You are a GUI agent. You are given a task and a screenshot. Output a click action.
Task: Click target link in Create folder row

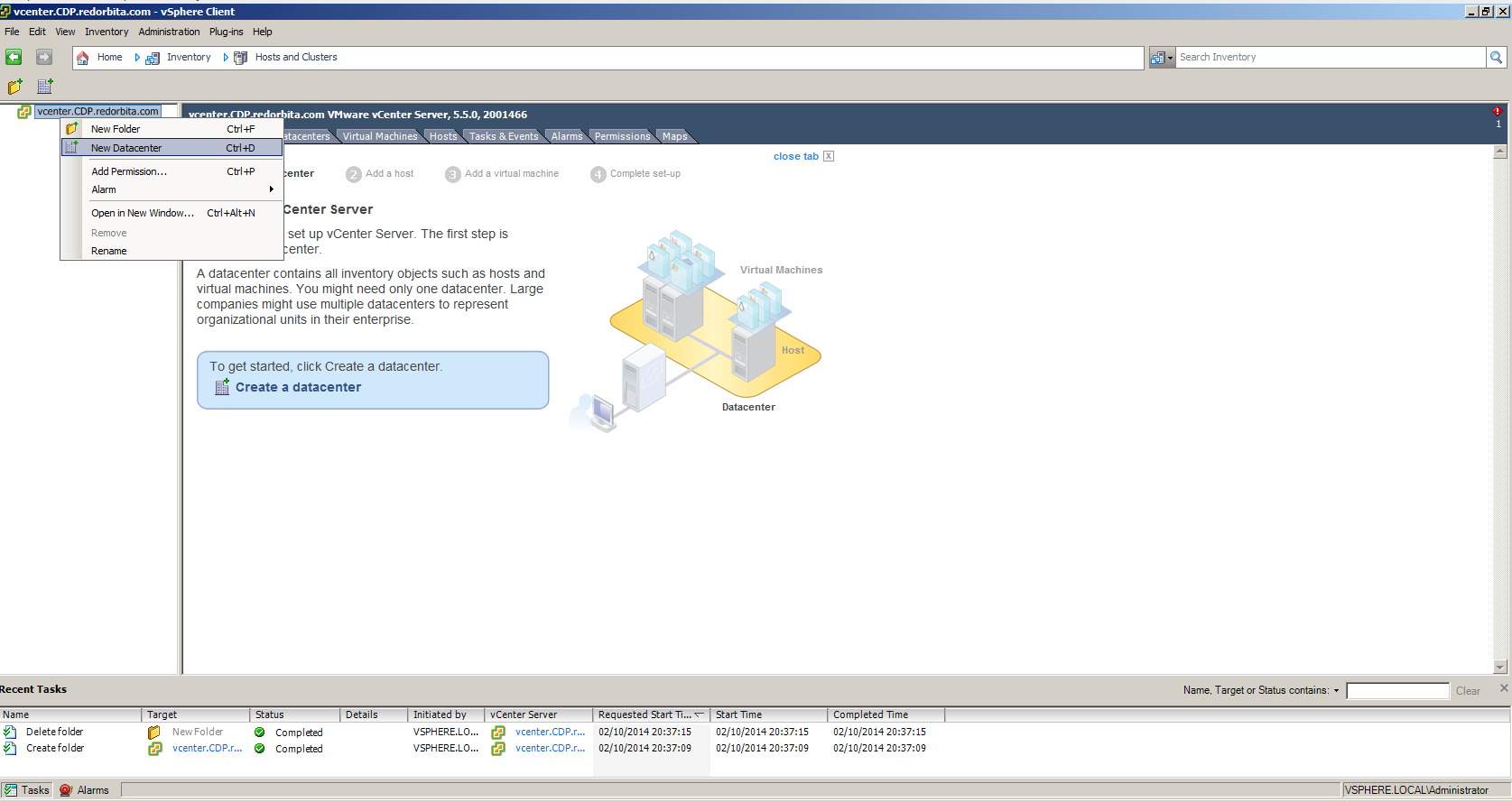pos(207,748)
